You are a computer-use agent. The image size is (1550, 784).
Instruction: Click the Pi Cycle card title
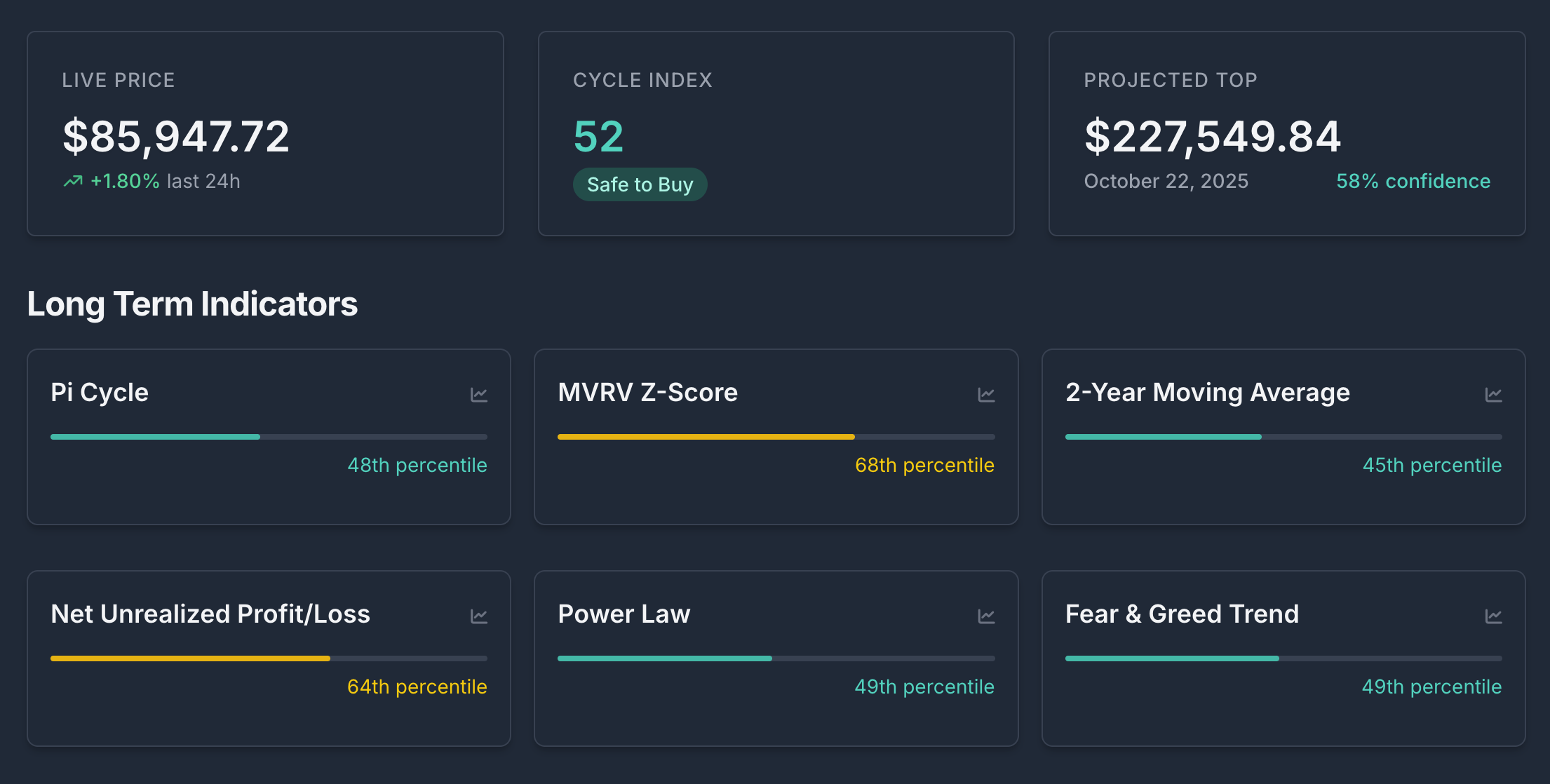point(100,393)
